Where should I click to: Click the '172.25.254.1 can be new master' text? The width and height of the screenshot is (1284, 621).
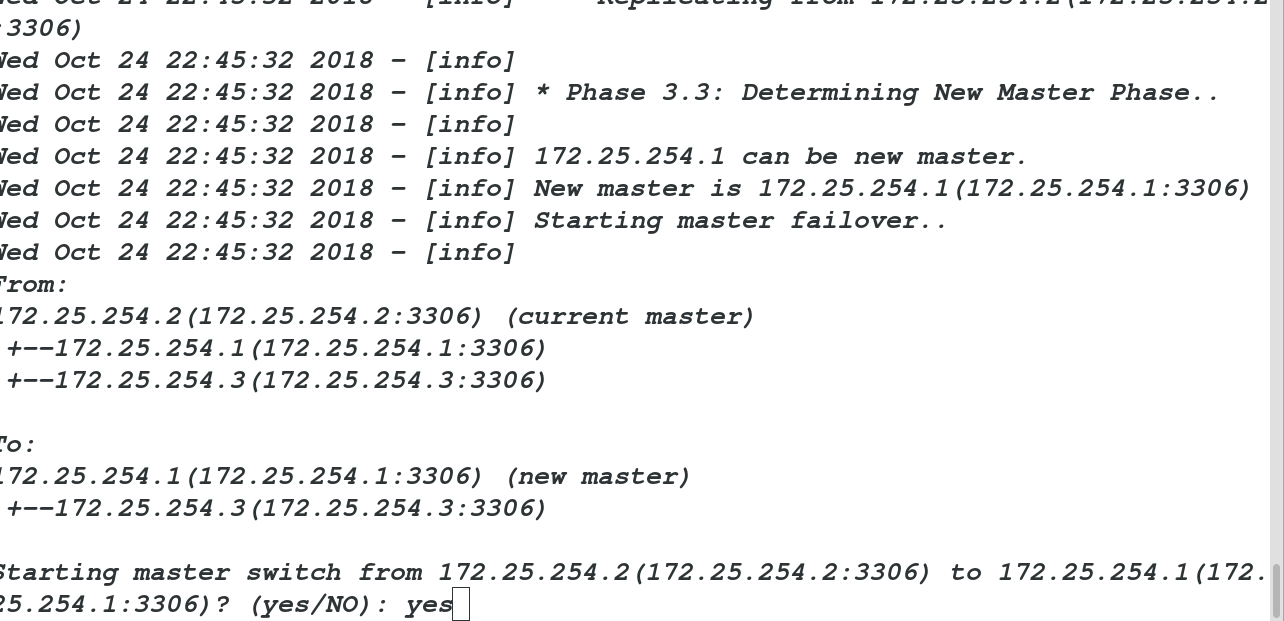click(780, 157)
